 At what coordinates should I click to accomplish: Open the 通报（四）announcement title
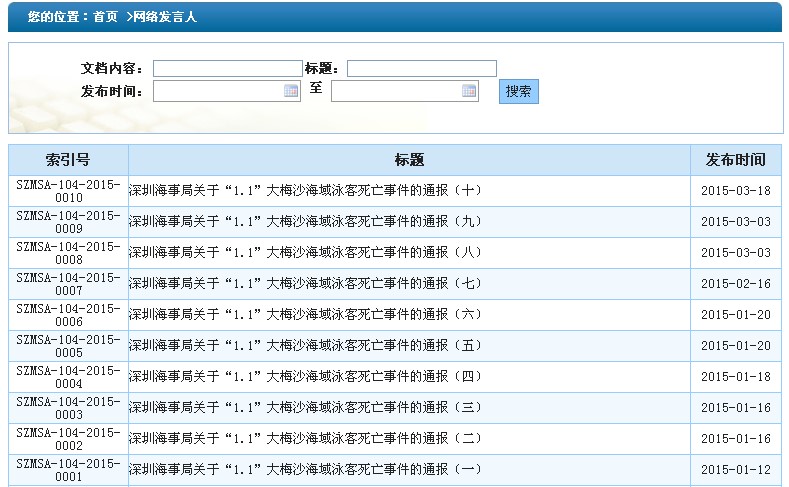(x=305, y=376)
